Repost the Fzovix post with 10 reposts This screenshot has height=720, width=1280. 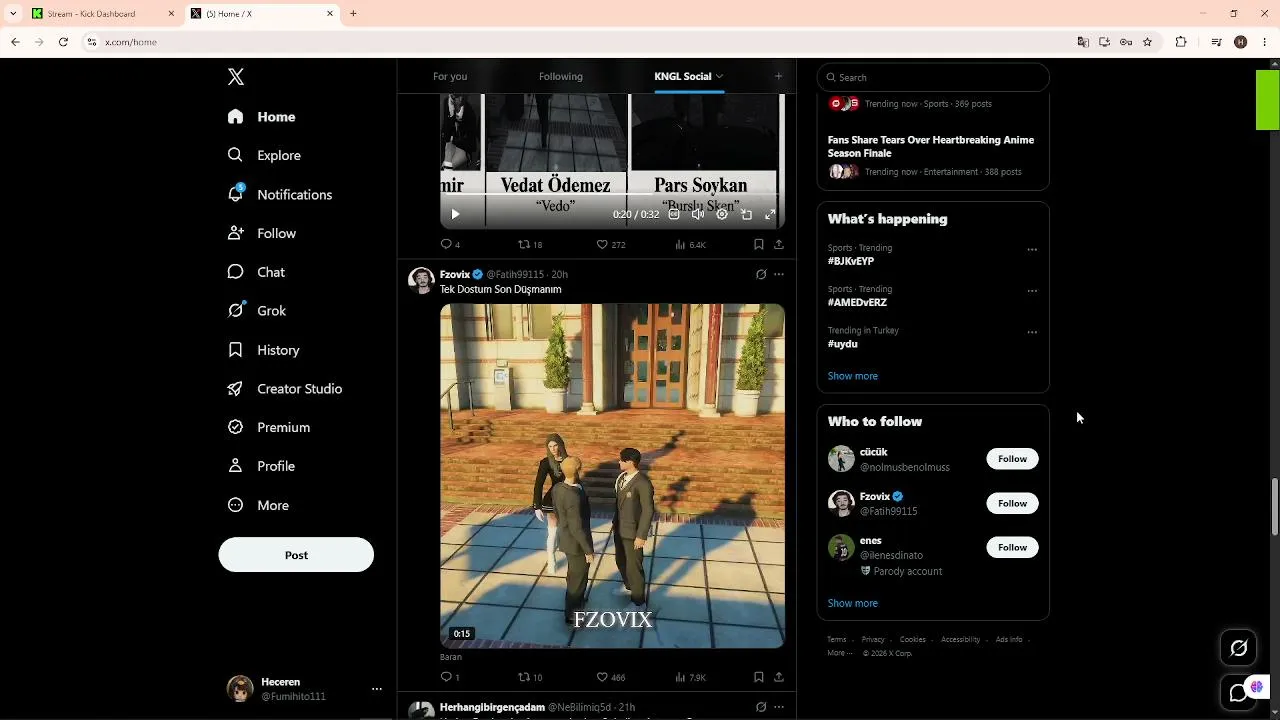[x=529, y=677]
